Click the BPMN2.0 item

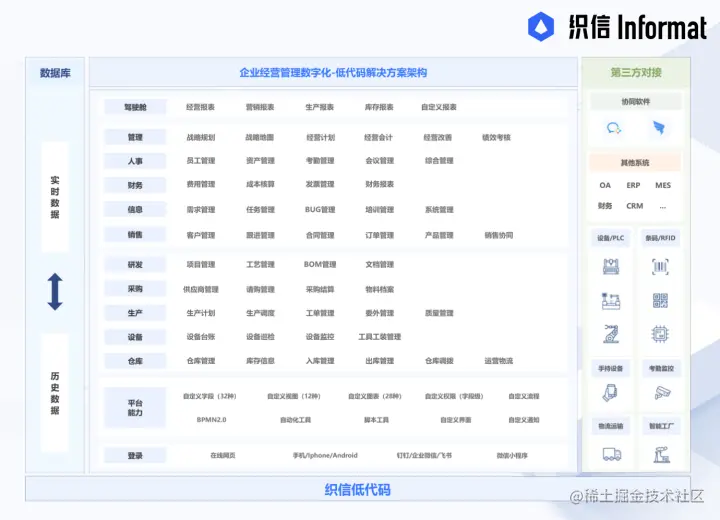coord(212,419)
